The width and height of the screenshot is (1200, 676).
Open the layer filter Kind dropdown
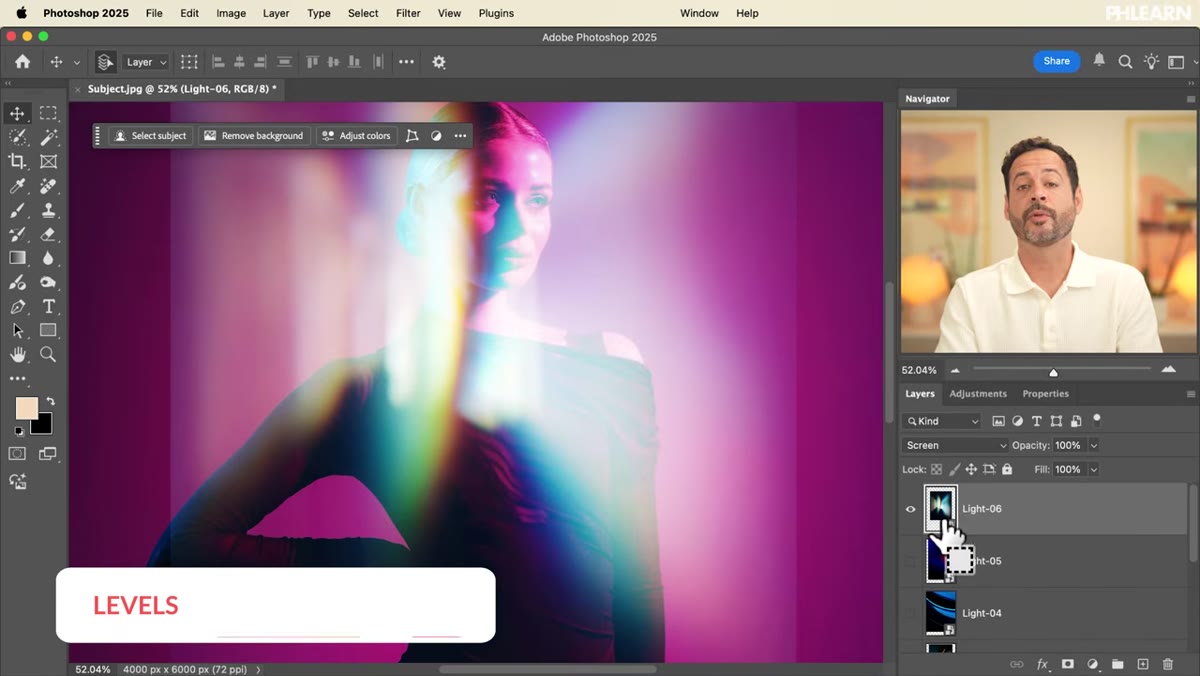[942, 421]
